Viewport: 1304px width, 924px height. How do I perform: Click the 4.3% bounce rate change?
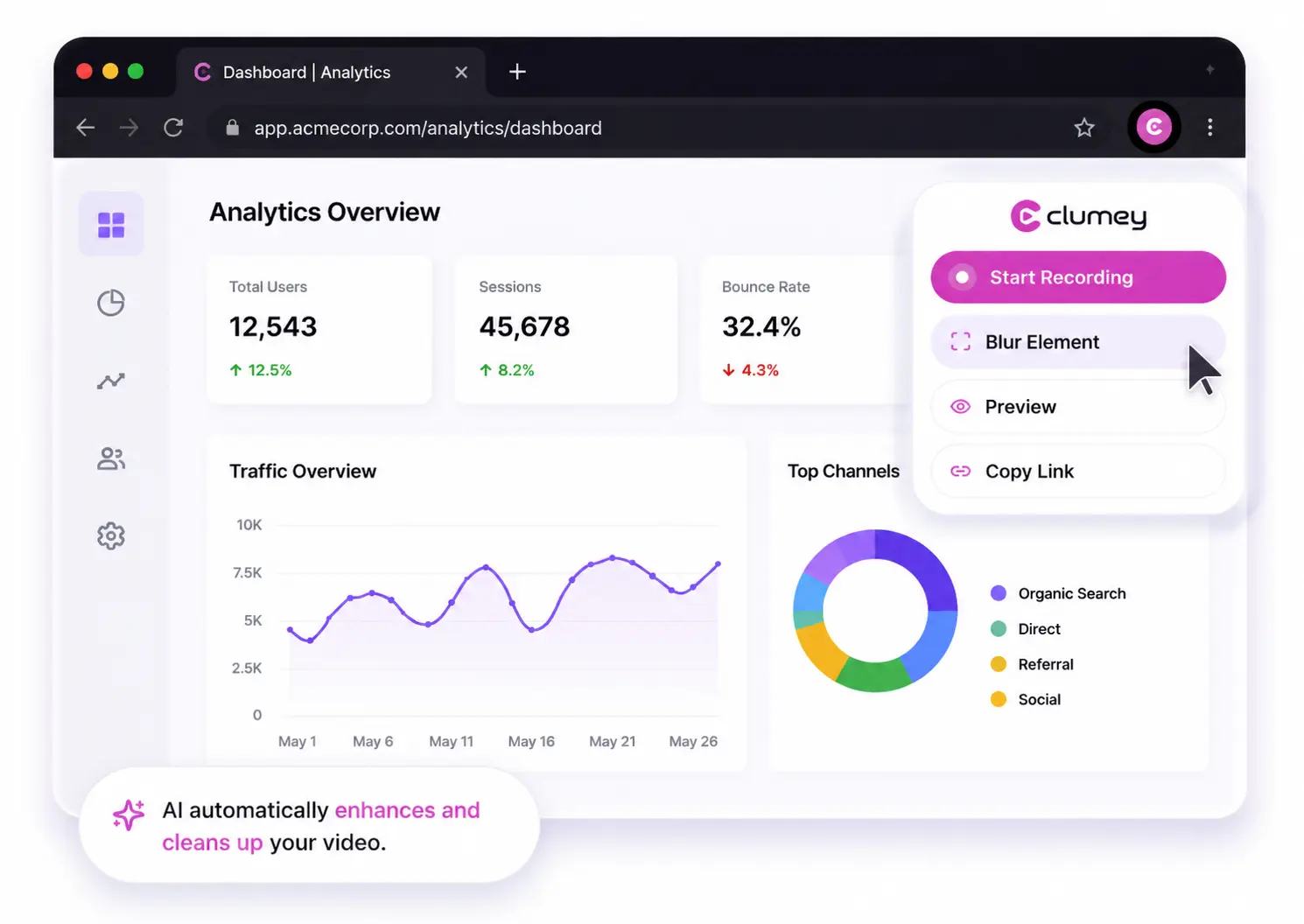(x=751, y=370)
